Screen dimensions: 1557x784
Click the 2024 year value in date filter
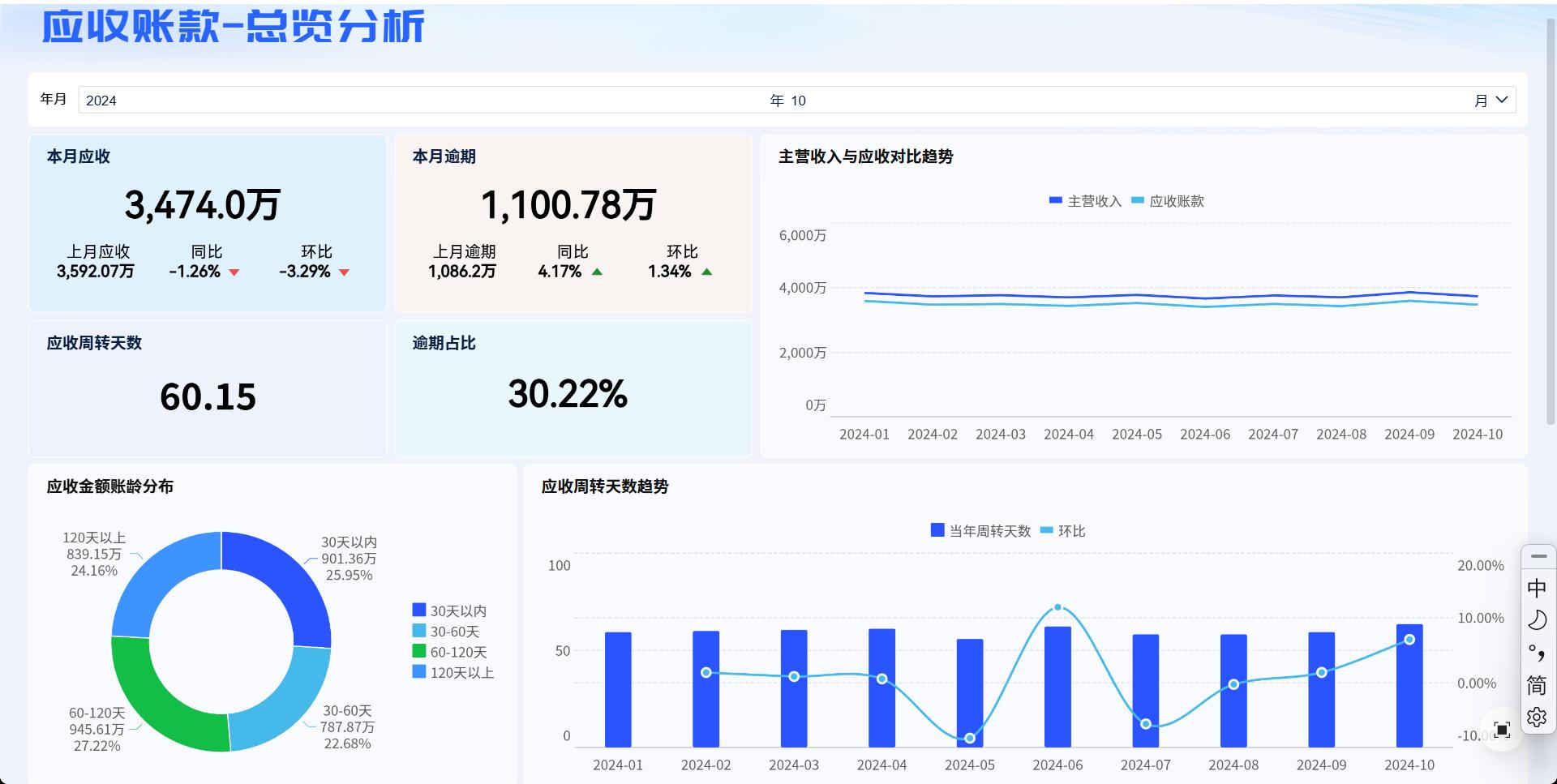click(101, 101)
